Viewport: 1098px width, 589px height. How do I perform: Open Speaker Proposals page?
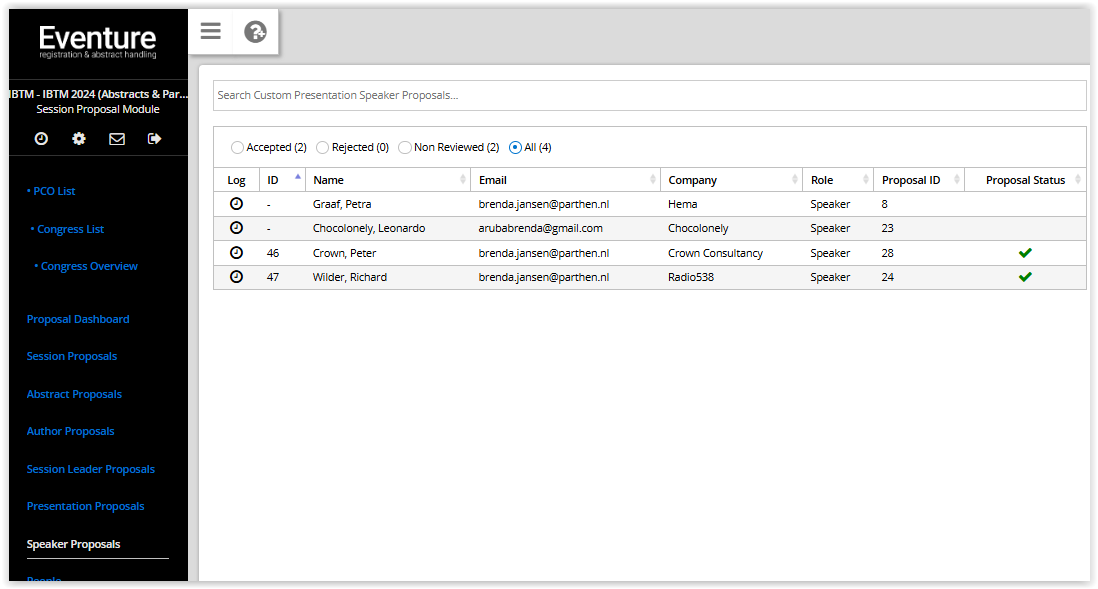pyautogui.click(x=74, y=544)
